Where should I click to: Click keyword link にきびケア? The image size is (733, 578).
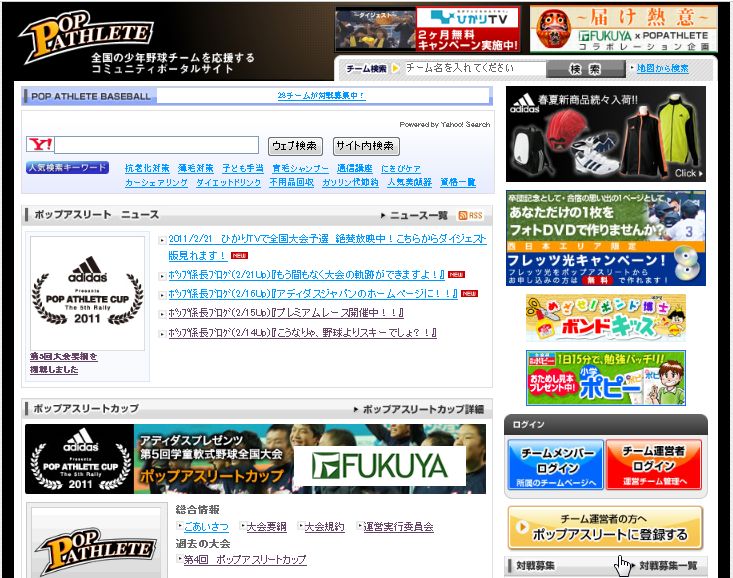[401, 168]
